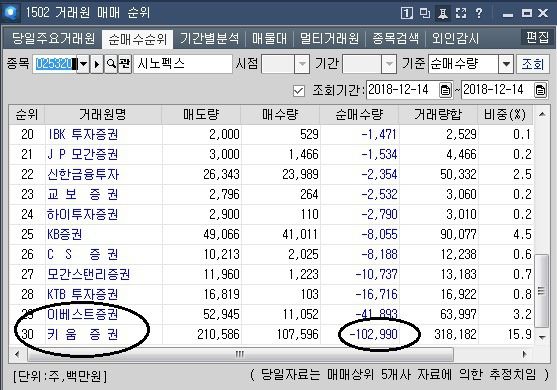
Task: Click vertical scrollbar down arrow
Action: tap(542, 337)
